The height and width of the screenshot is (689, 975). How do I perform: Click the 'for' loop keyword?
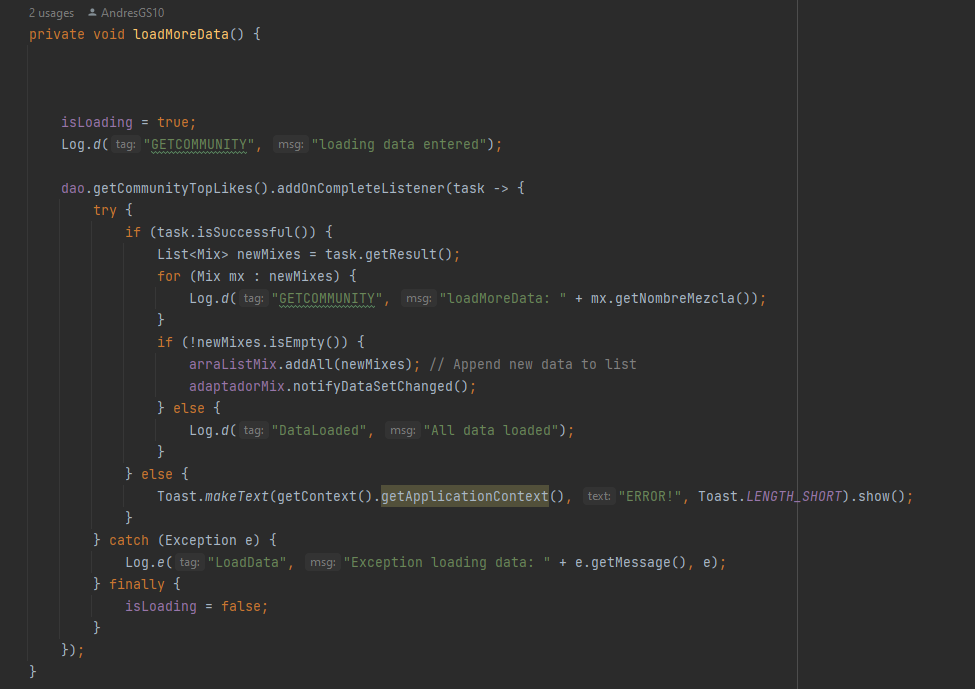pos(169,276)
